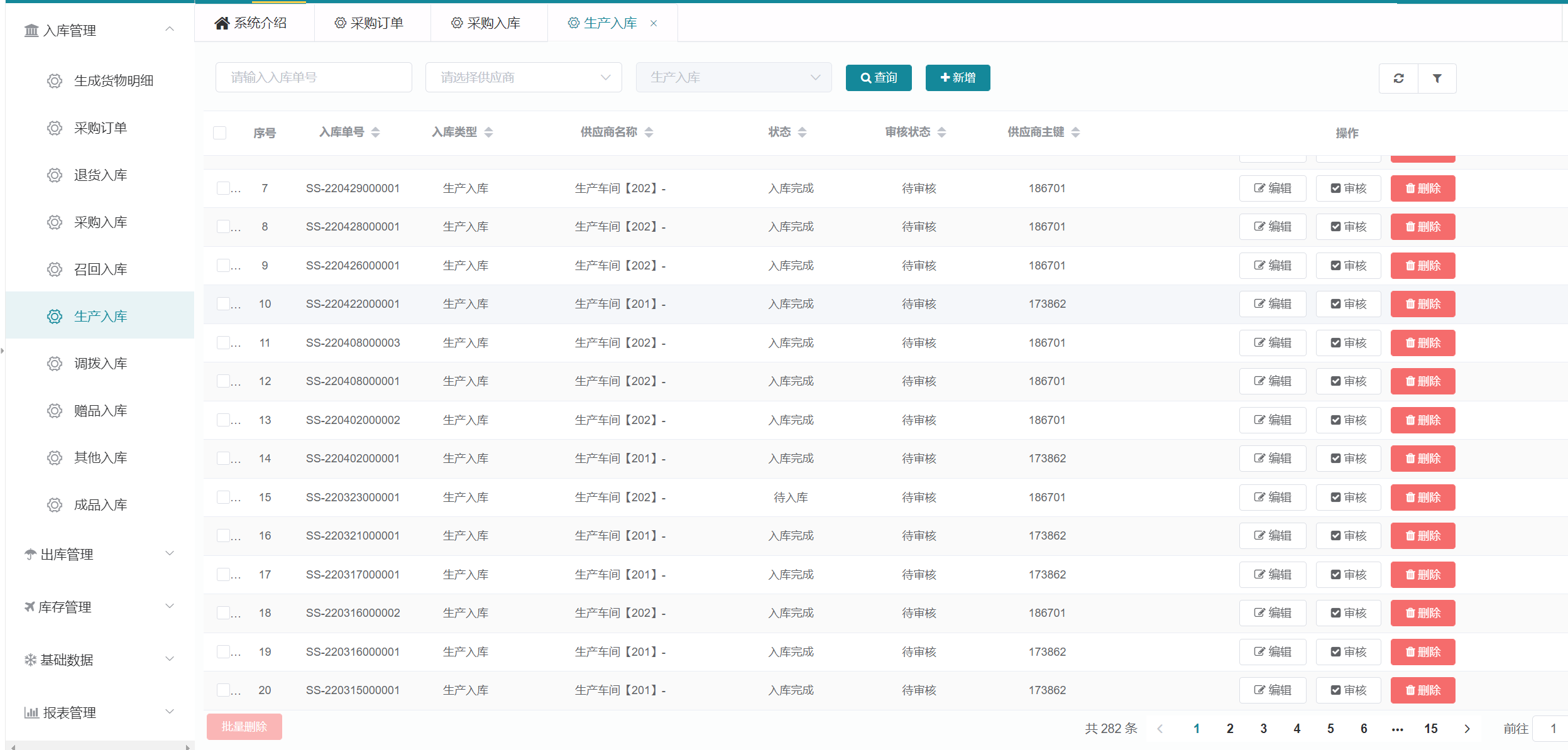Collapse the 入库管理 menu section
This screenshot has width=1568, height=750.
[x=100, y=30]
